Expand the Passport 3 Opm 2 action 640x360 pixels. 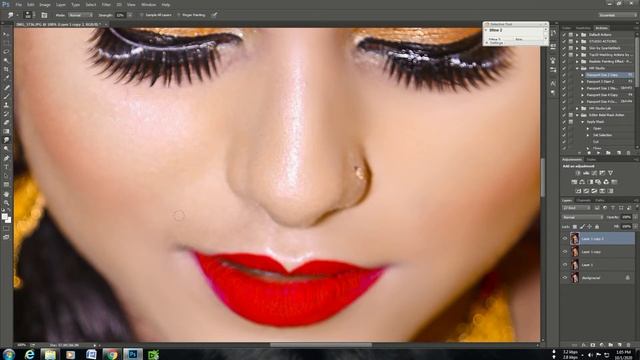point(582,82)
